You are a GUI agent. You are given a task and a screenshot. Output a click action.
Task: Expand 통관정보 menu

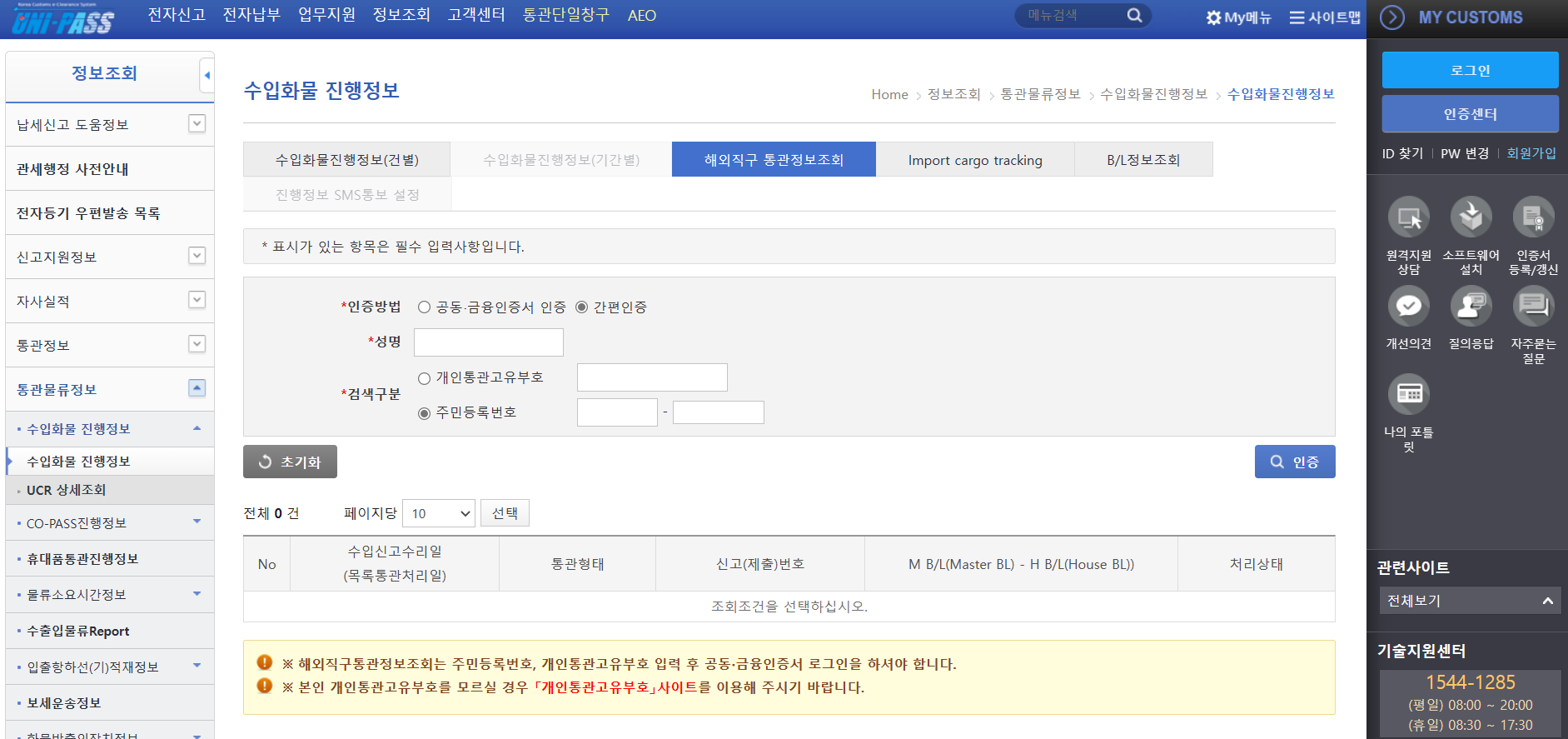click(x=197, y=344)
